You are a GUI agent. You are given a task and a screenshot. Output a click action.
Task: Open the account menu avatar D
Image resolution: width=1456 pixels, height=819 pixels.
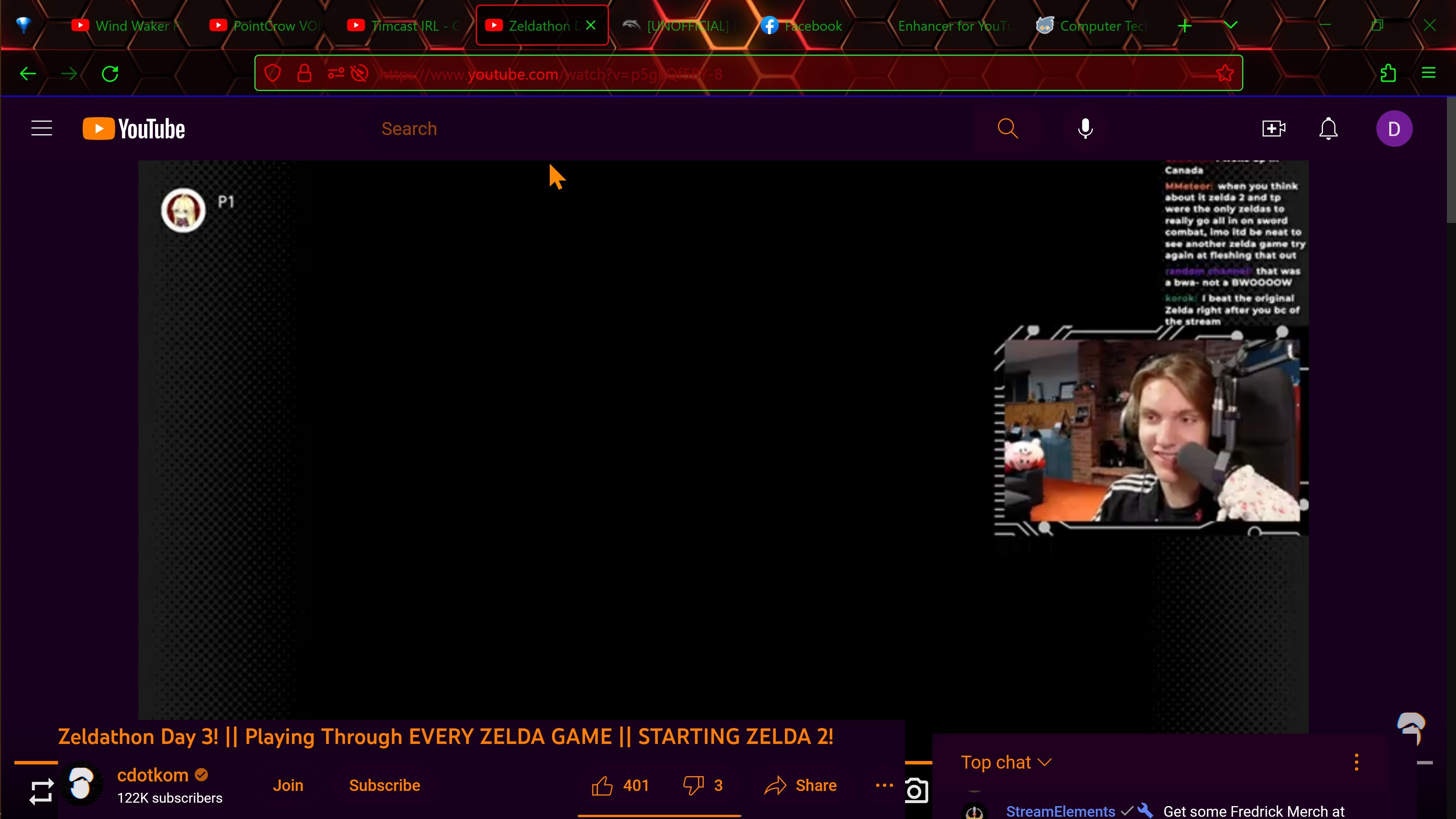pos(1394,129)
